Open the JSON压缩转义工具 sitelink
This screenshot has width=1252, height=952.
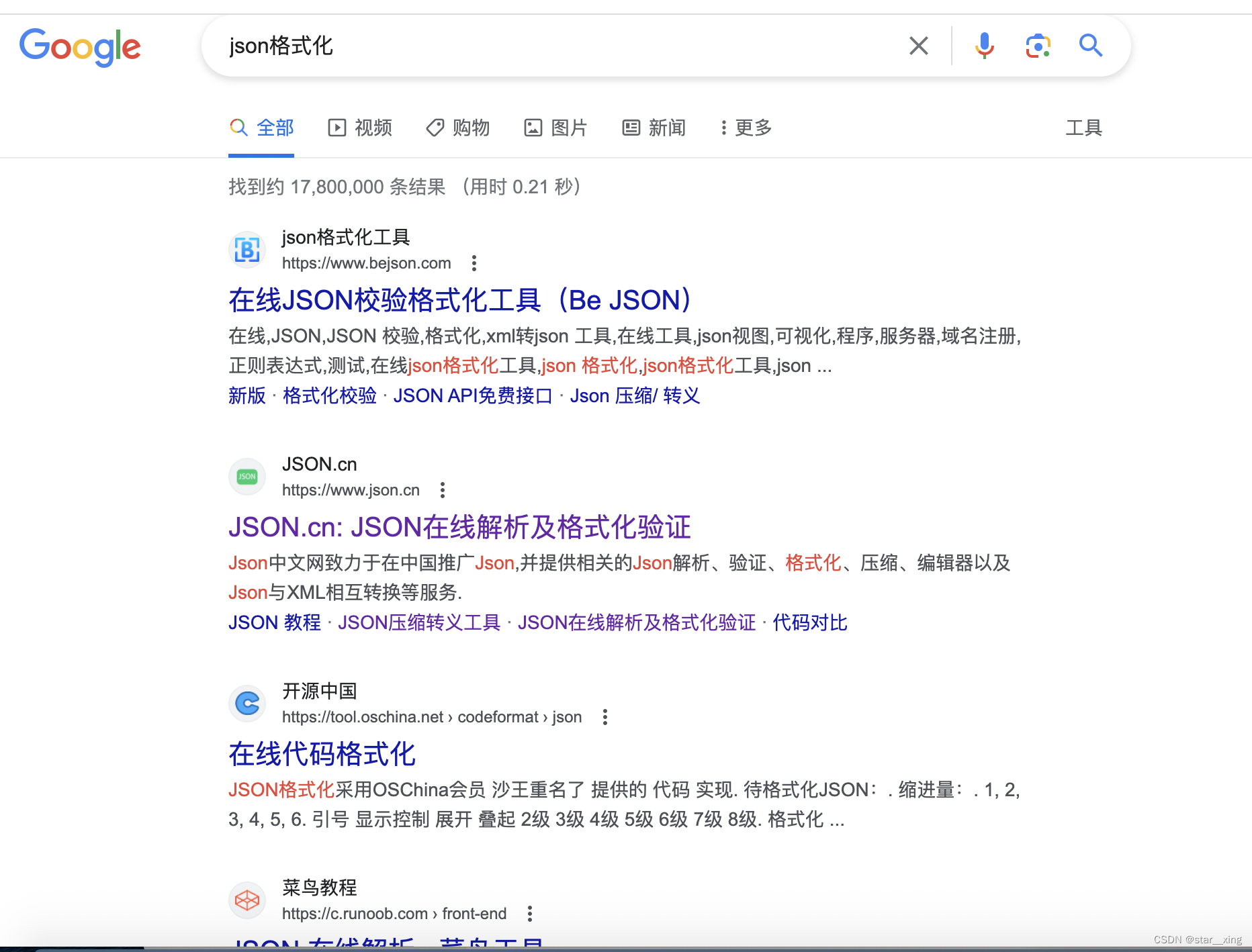(x=419, y=622)
